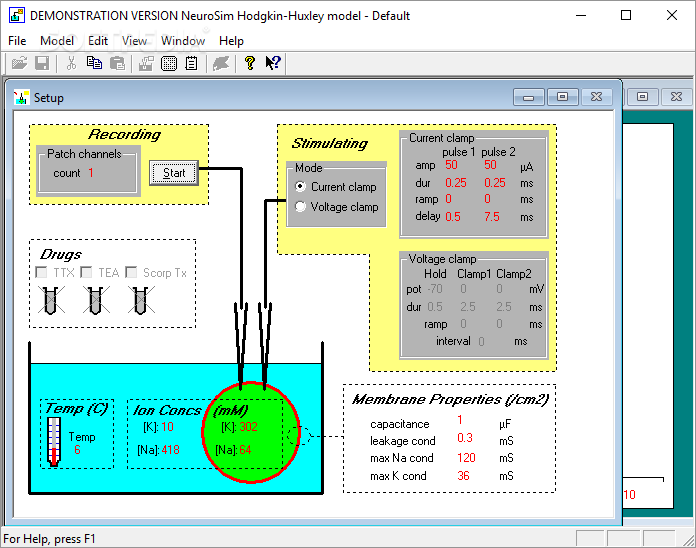Viewport: 696px width, 548px height.
Task: Click pulse 2 ramp value 0
Action: point(487,199)
